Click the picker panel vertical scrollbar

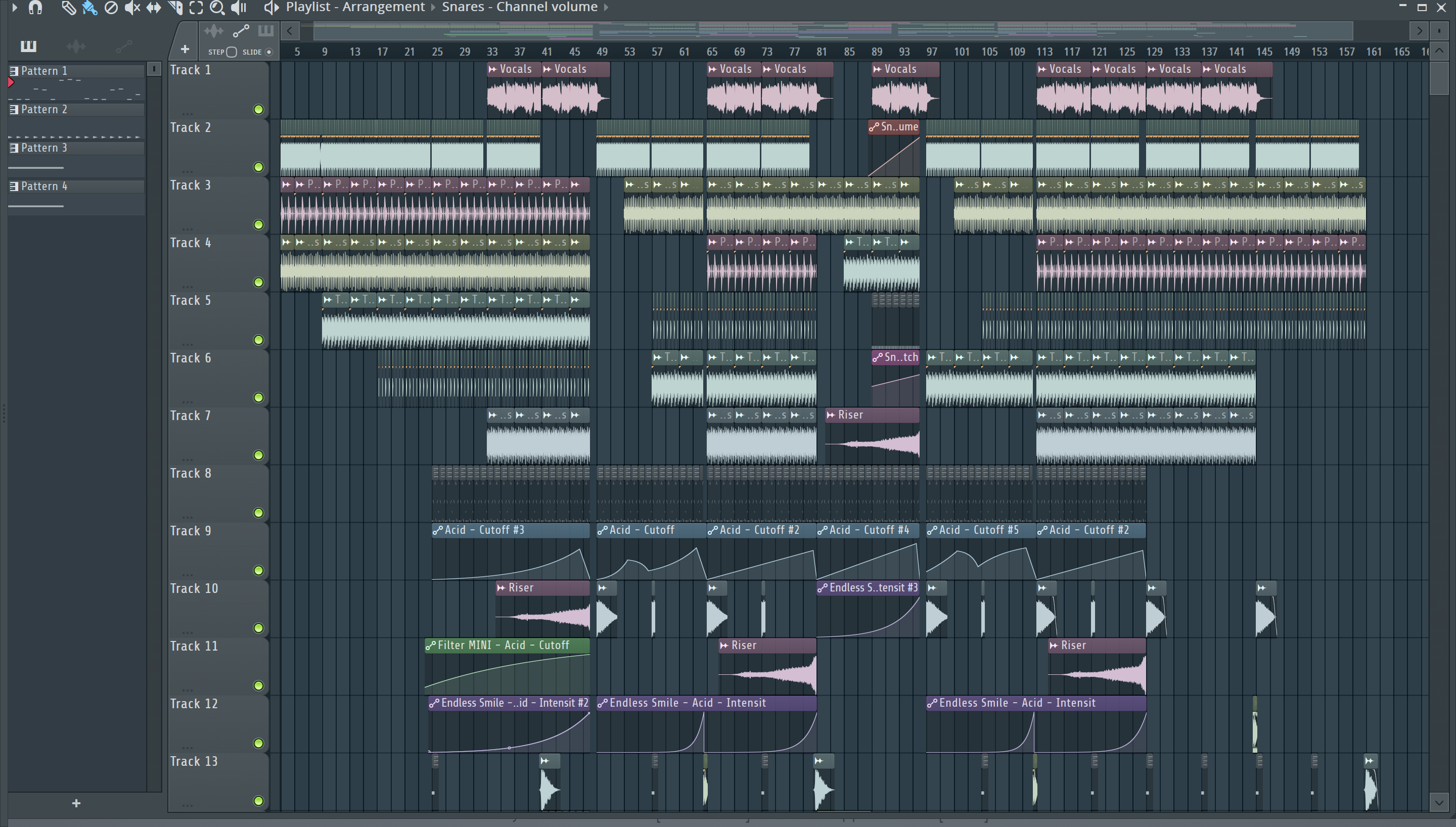pyautogui.click(x=154, y=69)
